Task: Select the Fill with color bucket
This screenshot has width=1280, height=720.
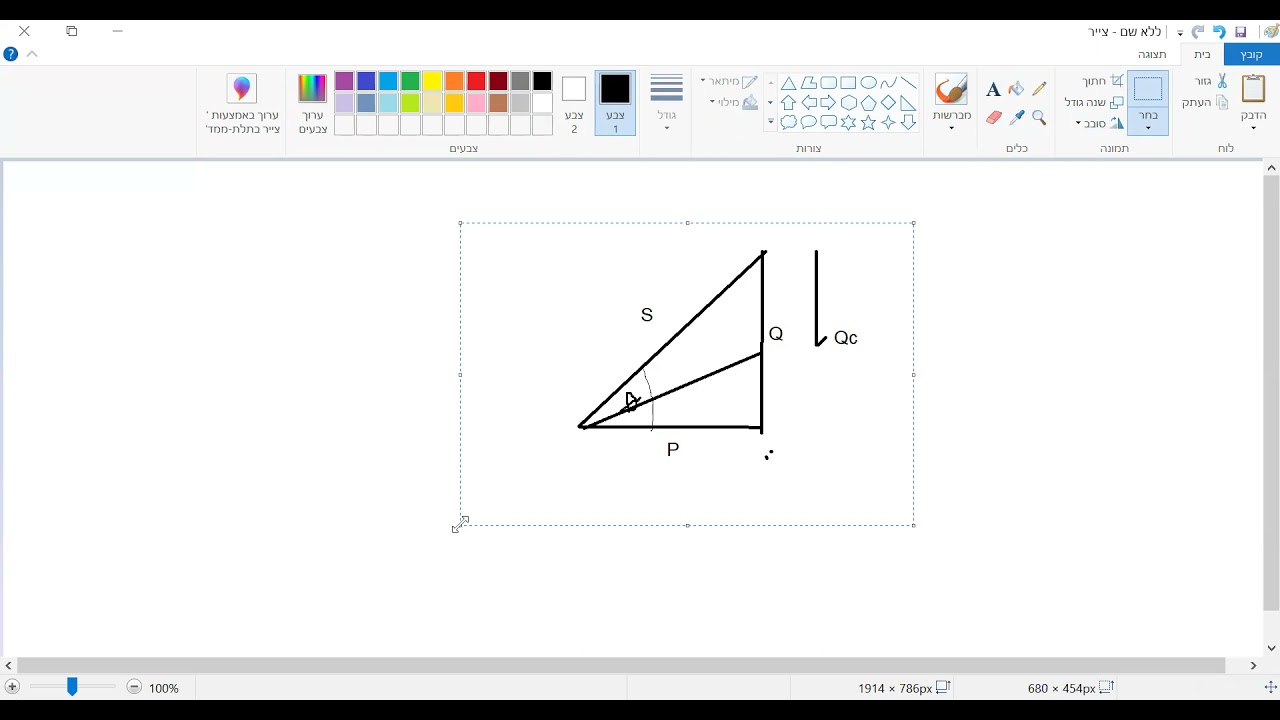Action: [1016, 89]
